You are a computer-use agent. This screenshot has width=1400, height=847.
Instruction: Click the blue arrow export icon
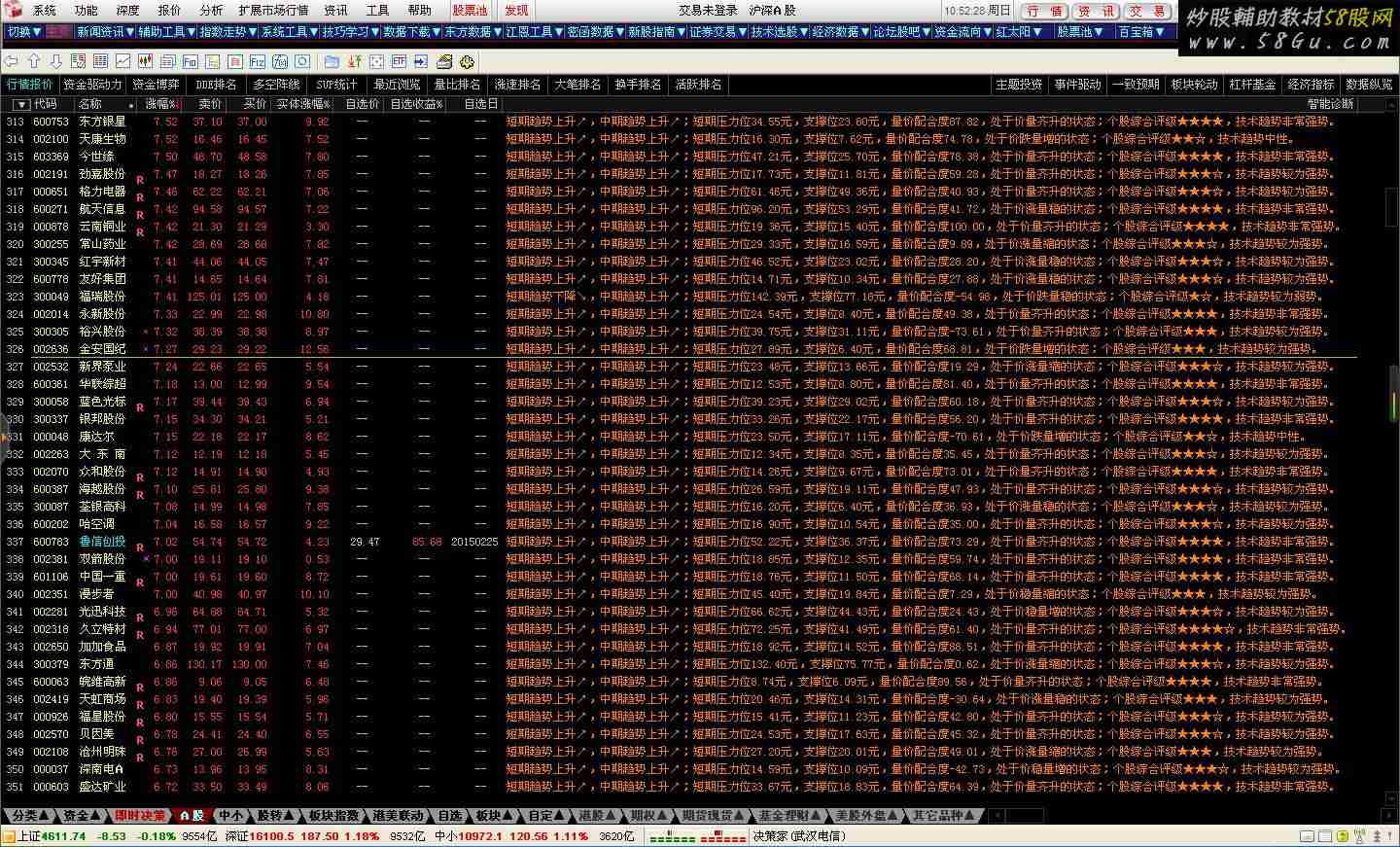click(x=421, y=61)
